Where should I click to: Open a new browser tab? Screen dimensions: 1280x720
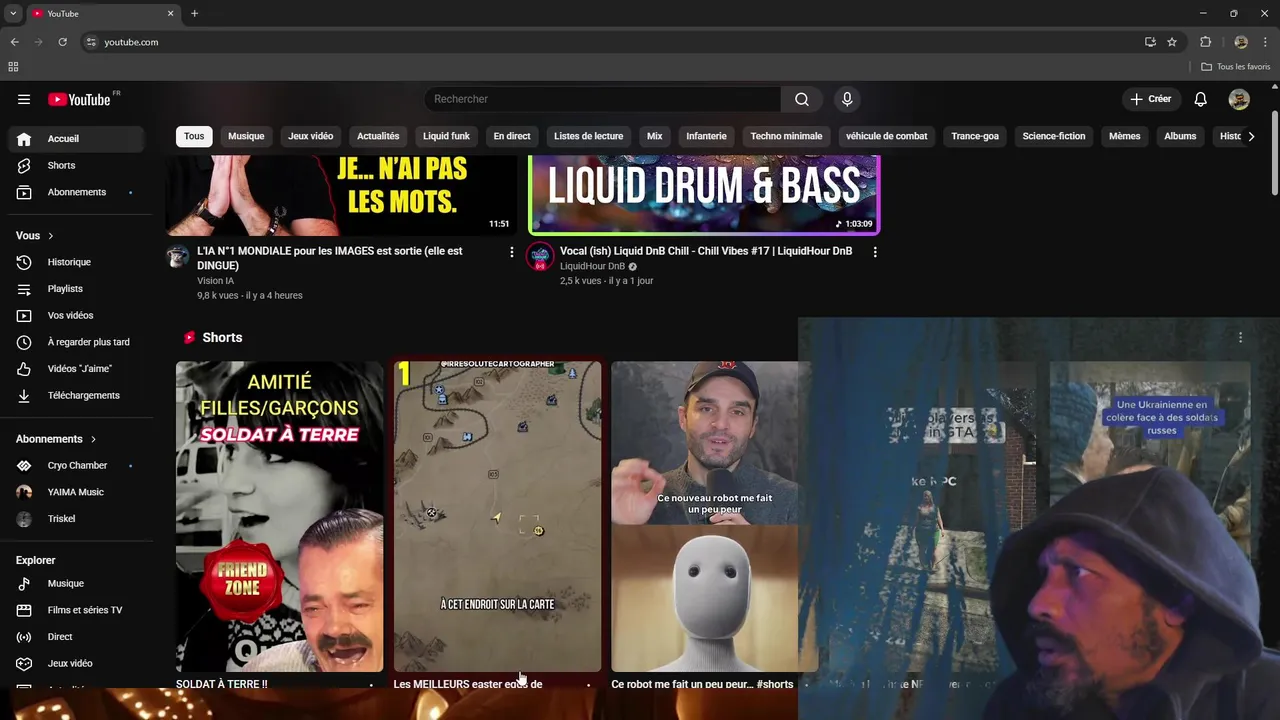(x=194, y=14)
